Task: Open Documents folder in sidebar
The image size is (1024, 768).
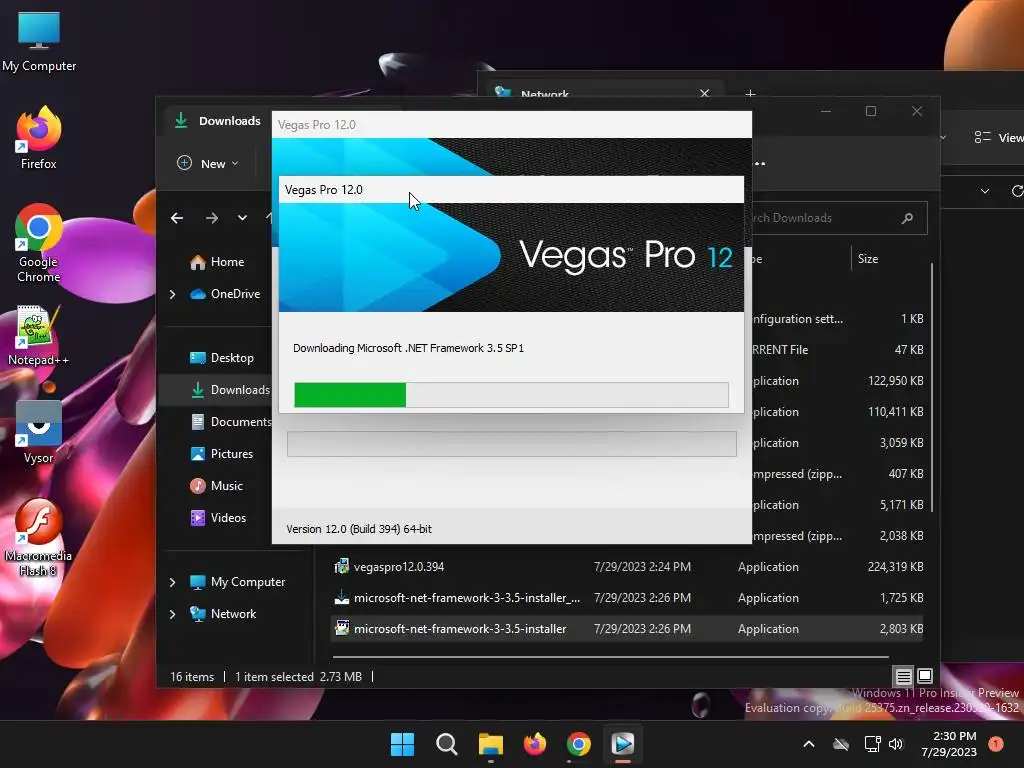Action: (x=231, y=422)
